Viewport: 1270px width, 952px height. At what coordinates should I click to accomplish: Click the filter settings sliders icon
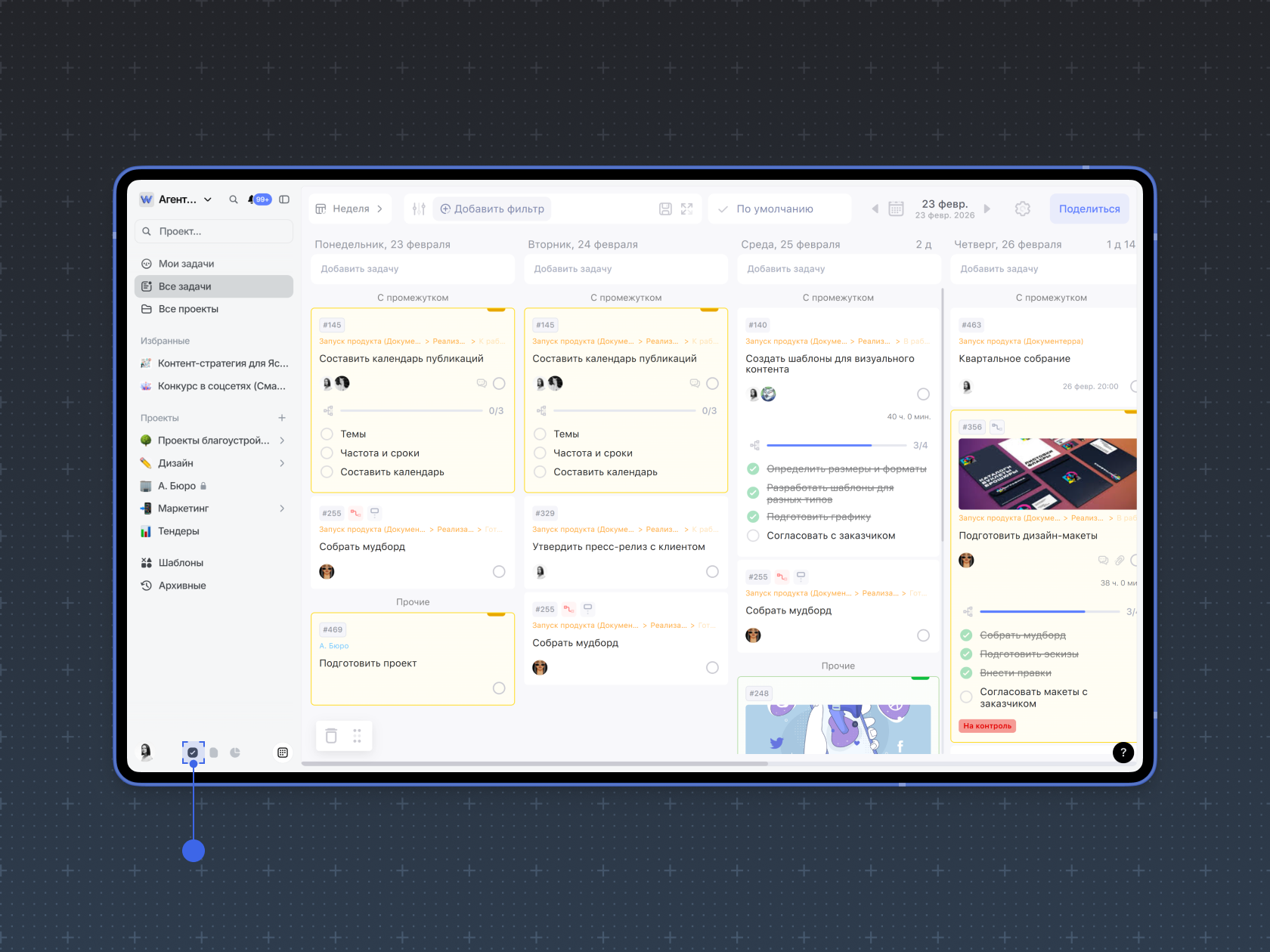tap(420, 209)
